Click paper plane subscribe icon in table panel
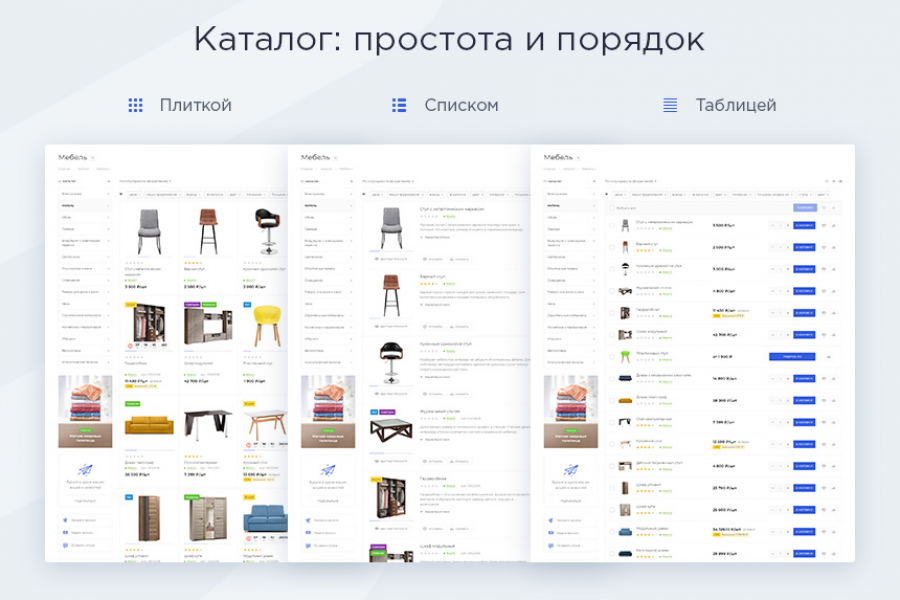Viewport: 900px width, 600px height. tap(571, 470)
